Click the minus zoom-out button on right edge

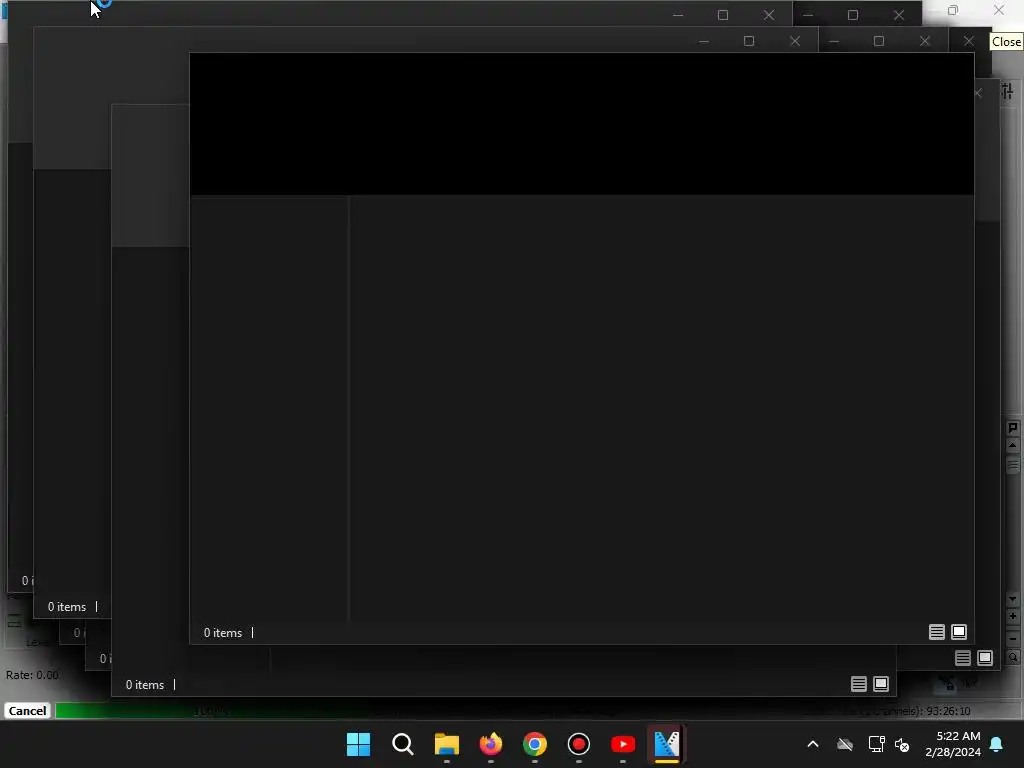[x=1013, y=638]
